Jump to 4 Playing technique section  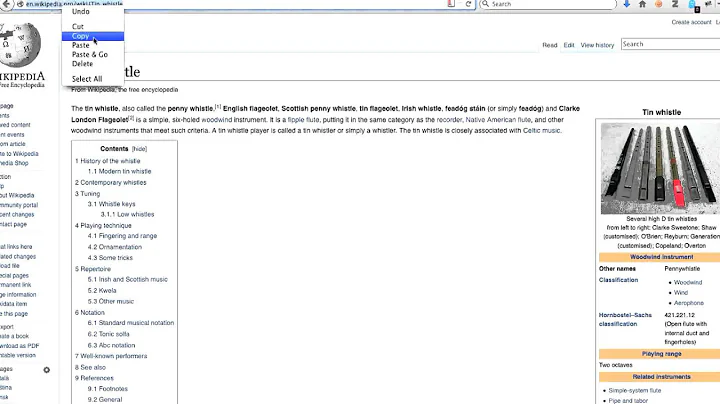(x=103, y=225)
